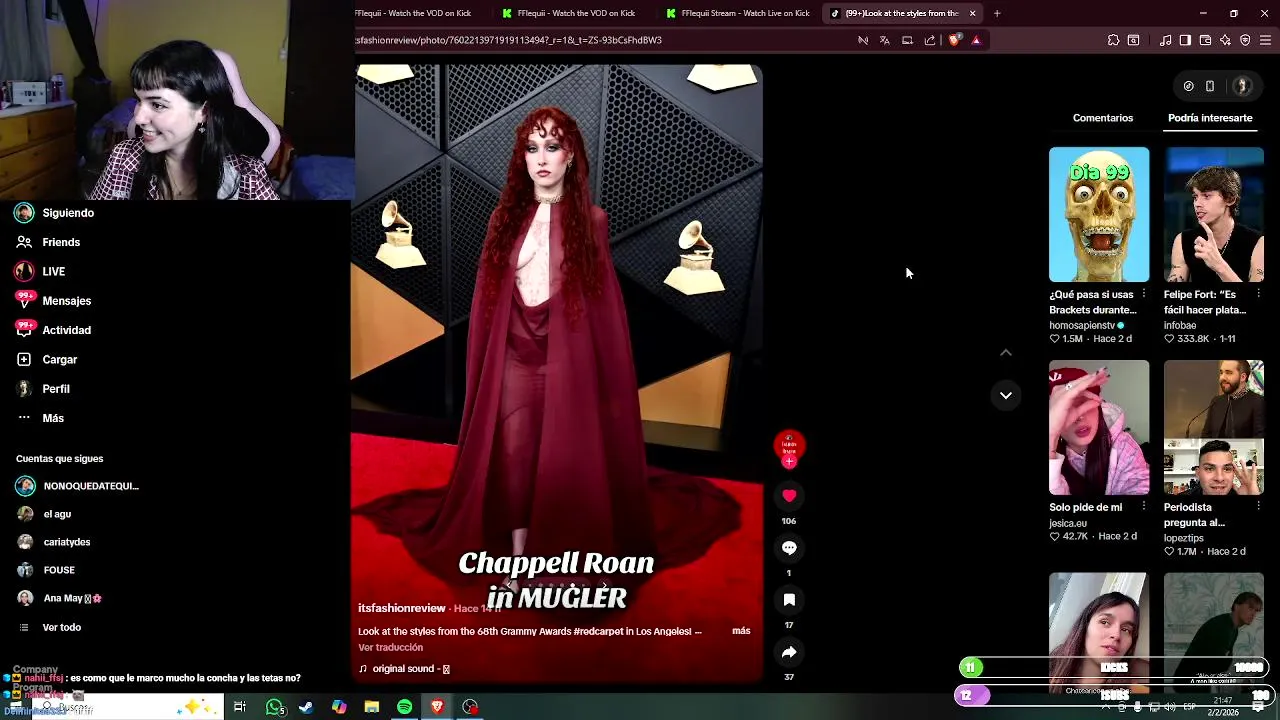
Task: Like the post with the heart icon
Action: [x=789, y=495]
